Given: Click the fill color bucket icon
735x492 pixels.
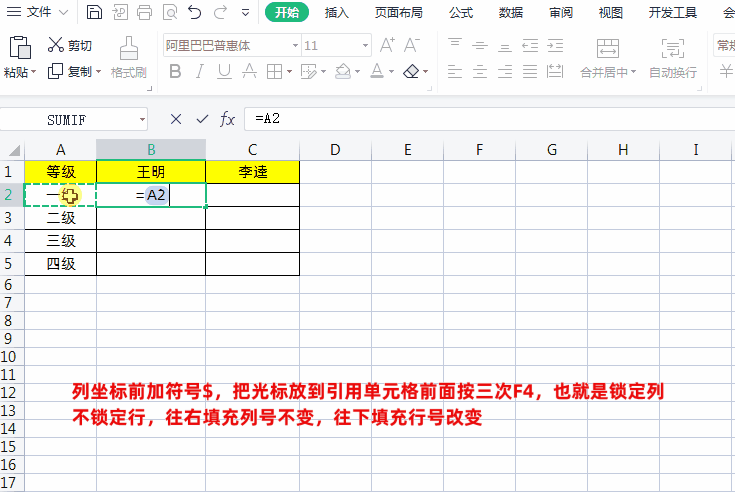Looking at the screenshot, I should (343, 72).
